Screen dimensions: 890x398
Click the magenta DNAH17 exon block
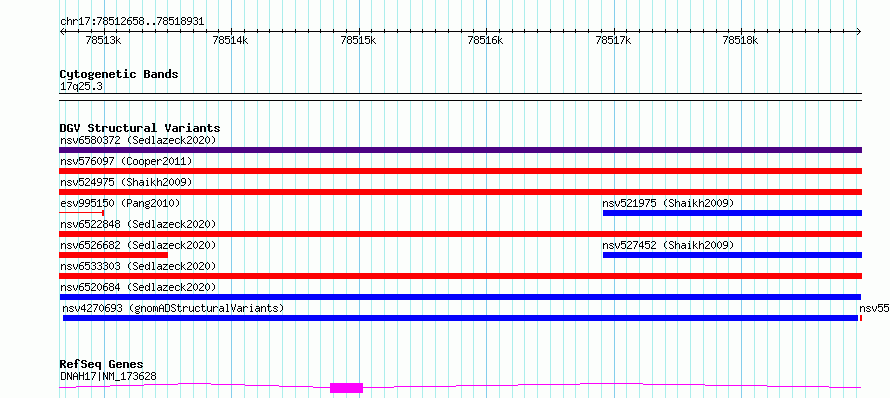[x=346, y=388]
